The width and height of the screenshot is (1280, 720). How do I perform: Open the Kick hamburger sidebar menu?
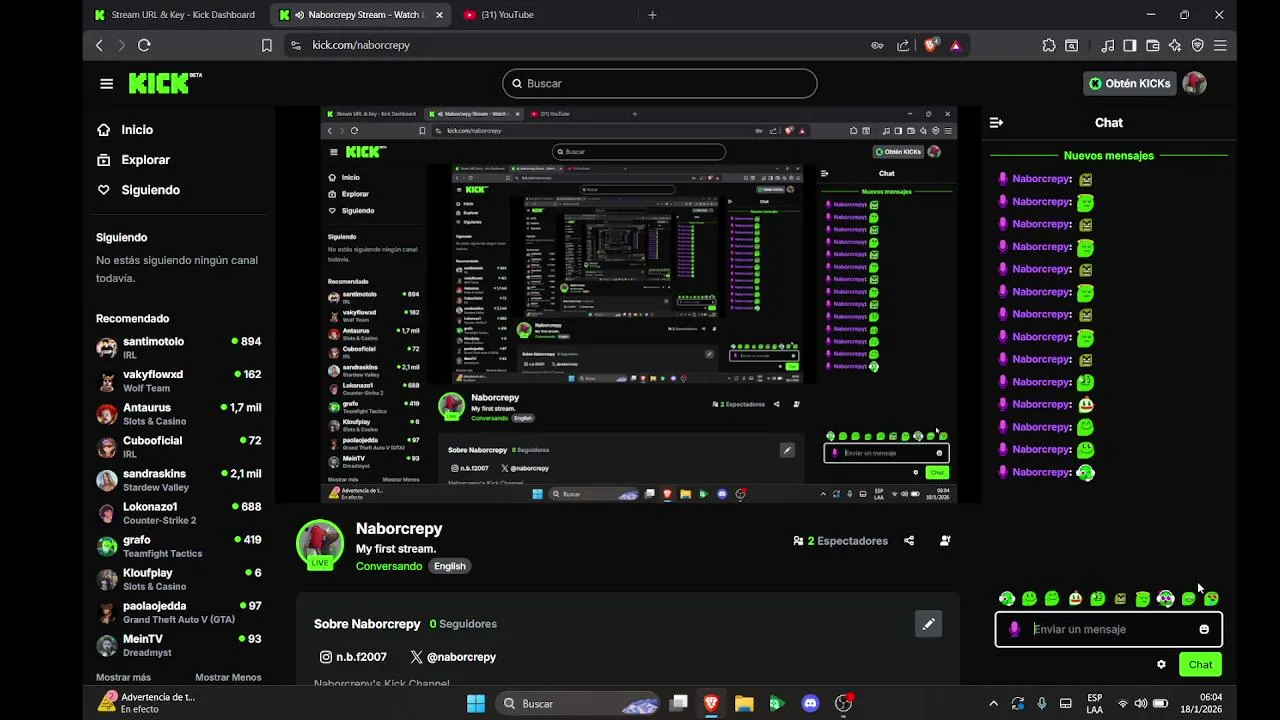(106, 84)
